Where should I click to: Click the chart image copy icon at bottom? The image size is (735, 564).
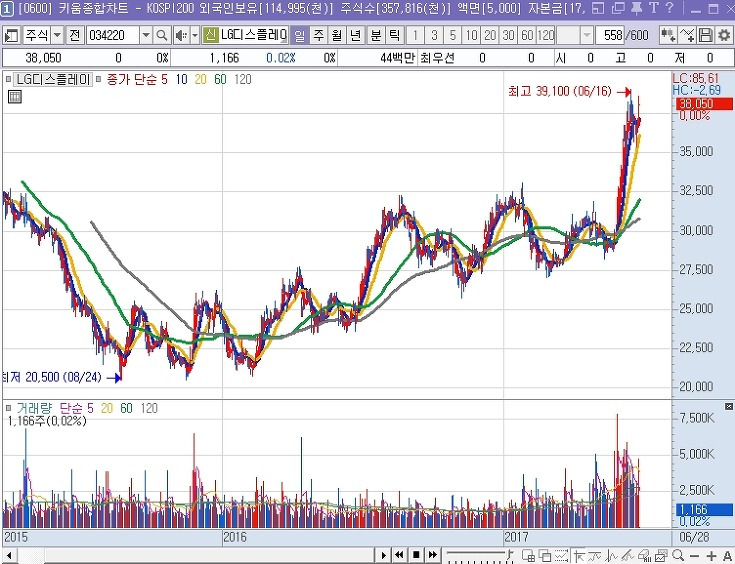click(661, 556)
